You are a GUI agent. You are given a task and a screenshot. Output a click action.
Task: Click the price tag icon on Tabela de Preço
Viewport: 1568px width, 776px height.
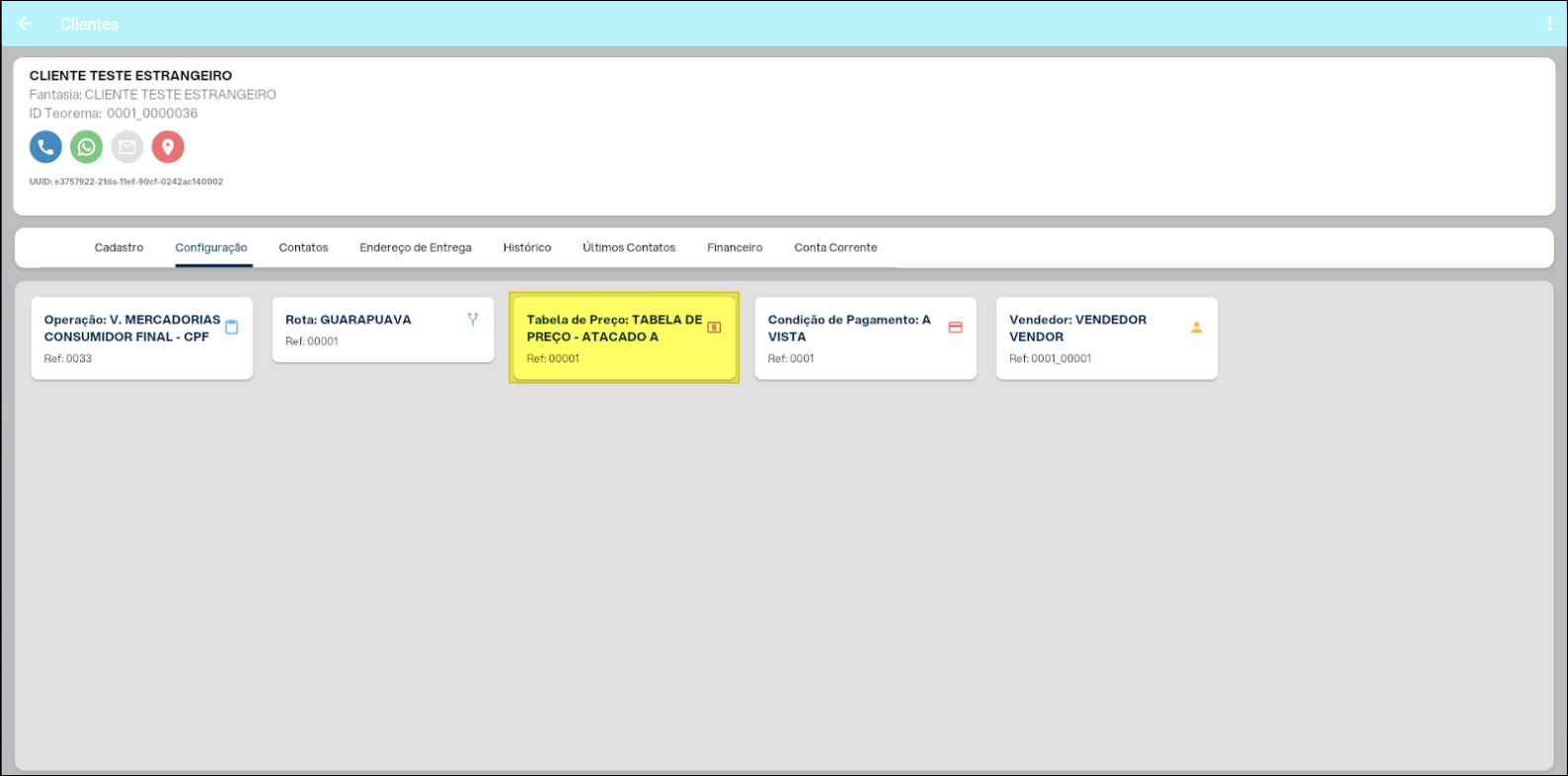click(714, 328)
